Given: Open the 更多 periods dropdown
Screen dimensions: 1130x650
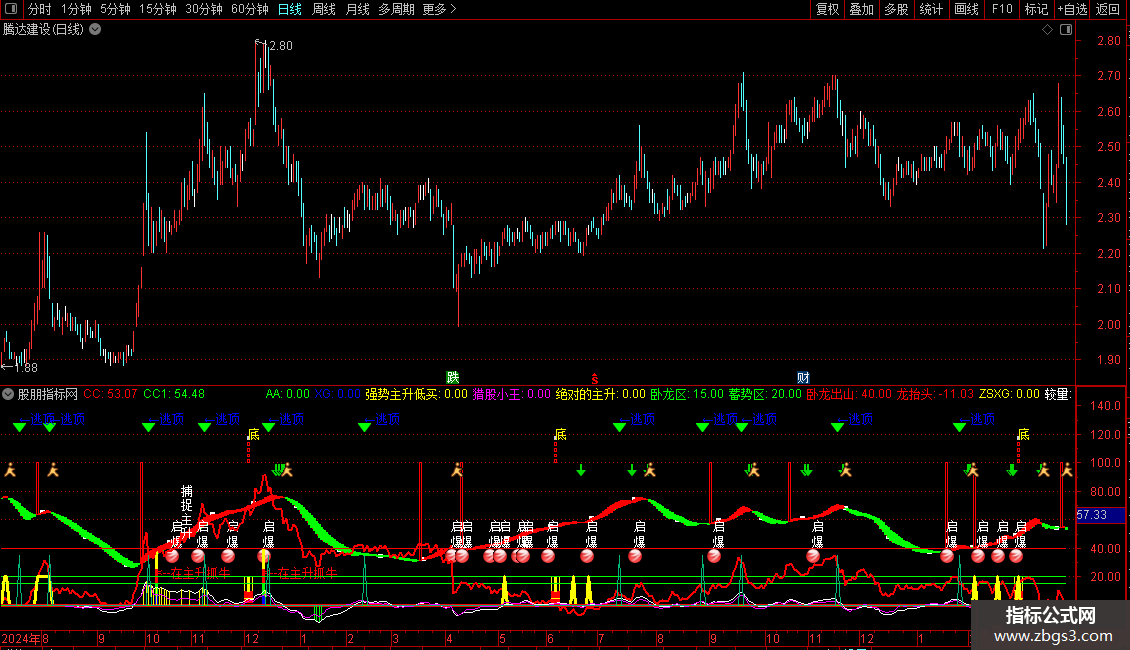Looking at the screenshot, I should click(439, 9).
